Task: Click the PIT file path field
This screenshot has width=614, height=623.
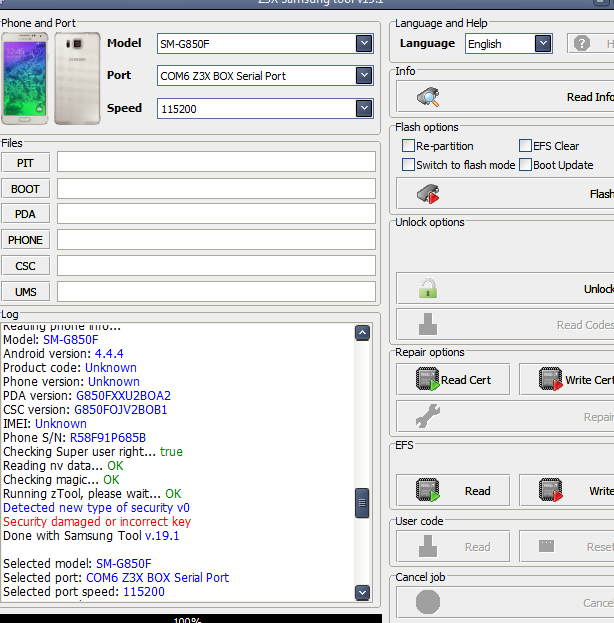Action: pyautogui.click(x=216, y=162)
